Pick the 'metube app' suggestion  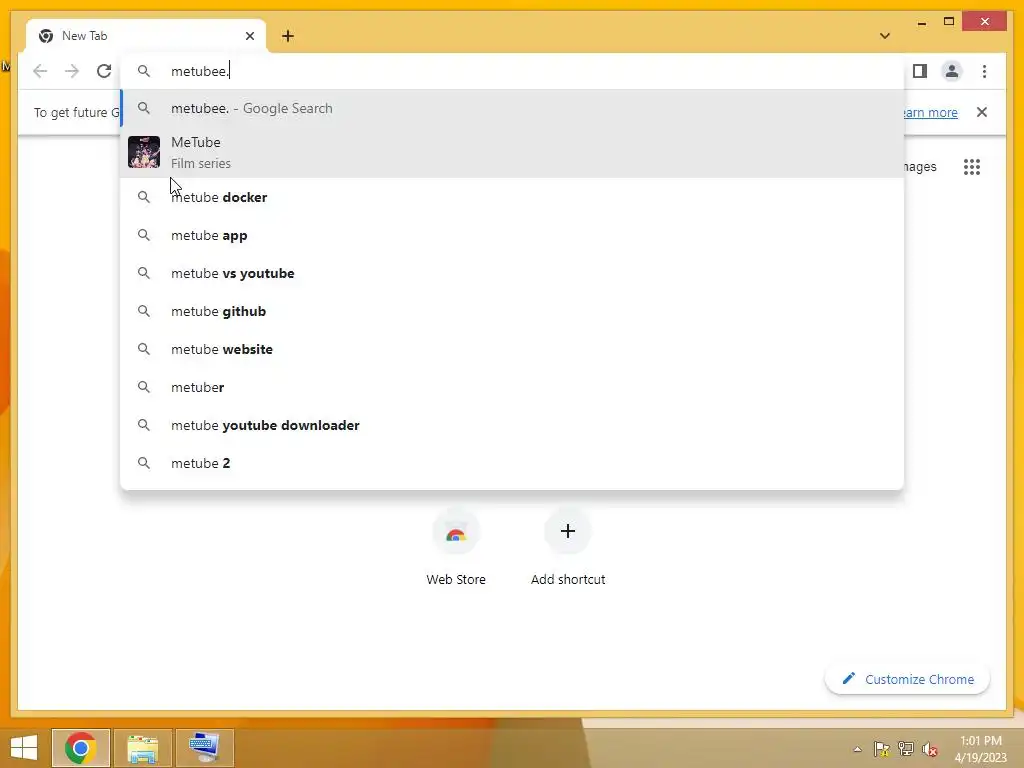[x=512, y=235]
